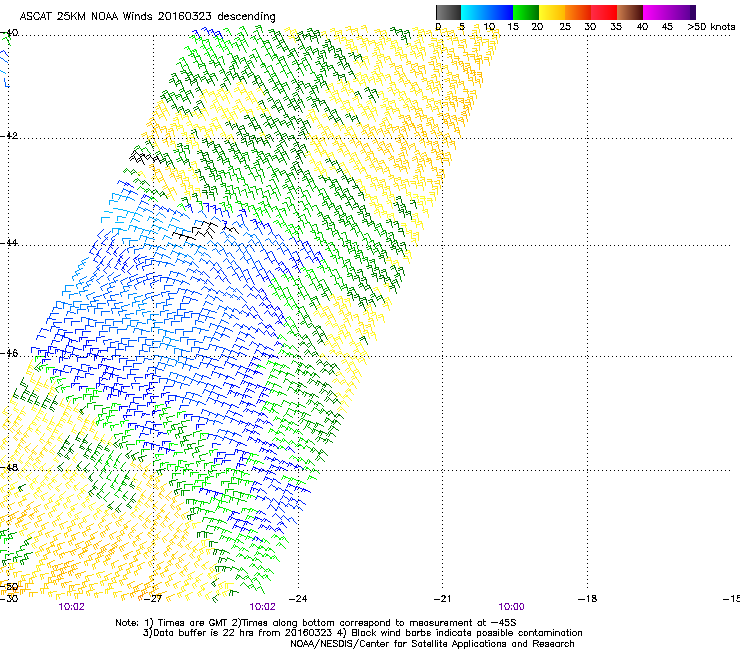Click the purple '10:00' pass time label
The width and height of the screenshot is (740, 650).
pos(512,607)
